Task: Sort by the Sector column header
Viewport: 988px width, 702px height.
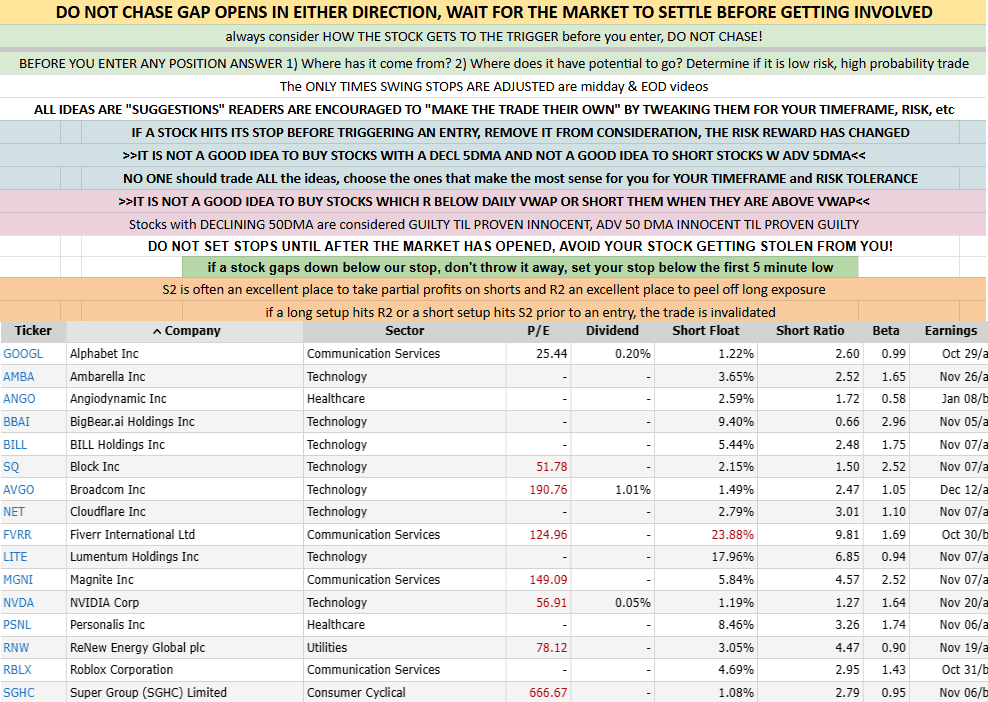Action: (404, 331)
